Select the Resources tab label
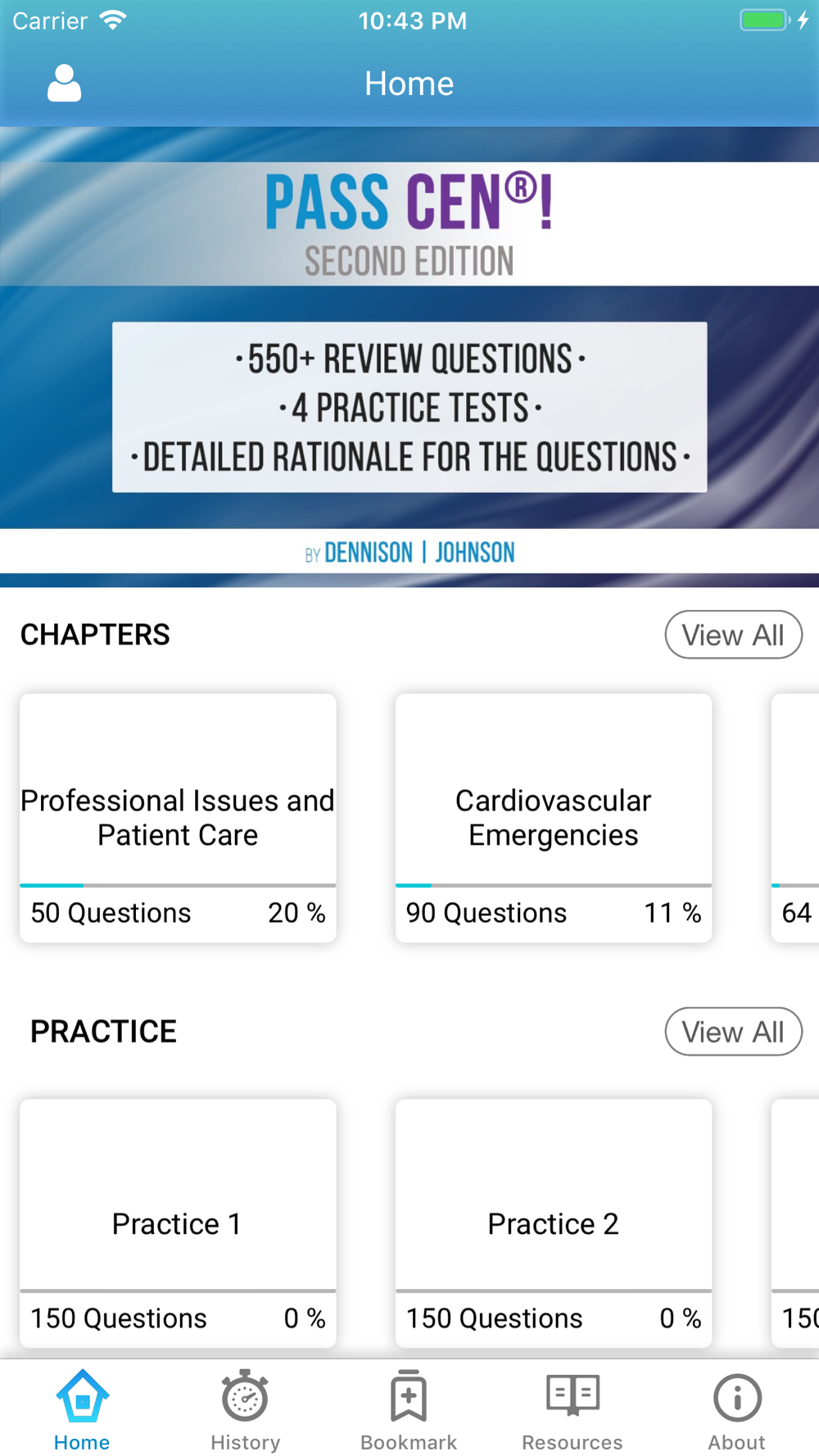The image size is (819, 1456). click(x=572, y=1442)
